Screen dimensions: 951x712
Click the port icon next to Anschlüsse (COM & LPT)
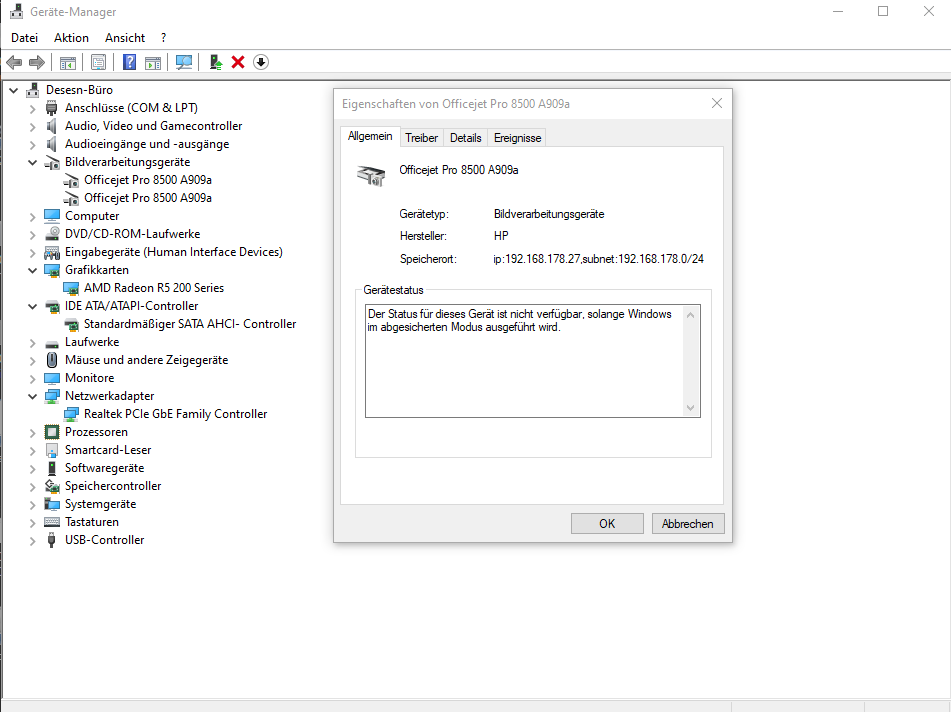click(x=52, y=108)
